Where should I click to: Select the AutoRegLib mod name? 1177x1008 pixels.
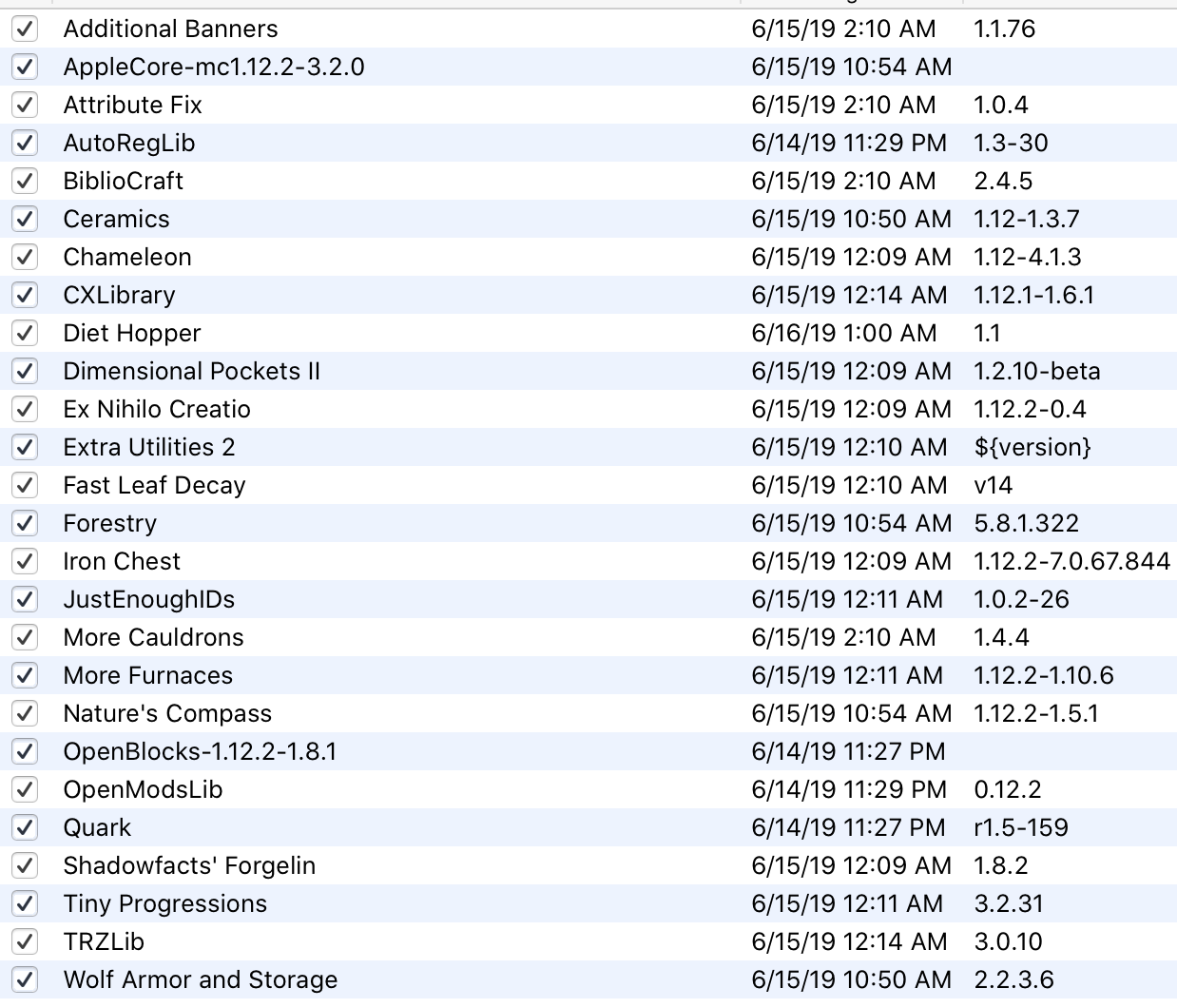[x=129, y=144]
